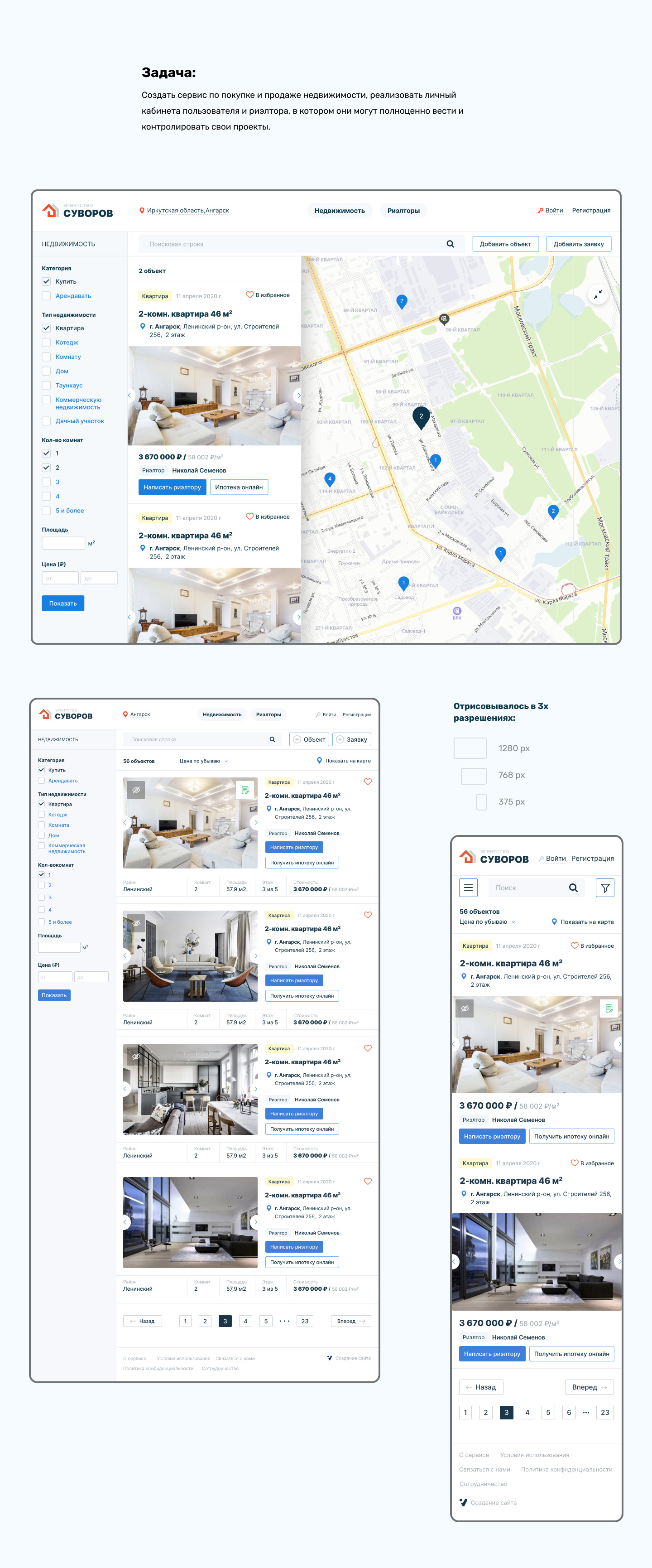Tick the Таунхаус property type checkbox
The image size is (652, 1568).
tap(46, 385)
